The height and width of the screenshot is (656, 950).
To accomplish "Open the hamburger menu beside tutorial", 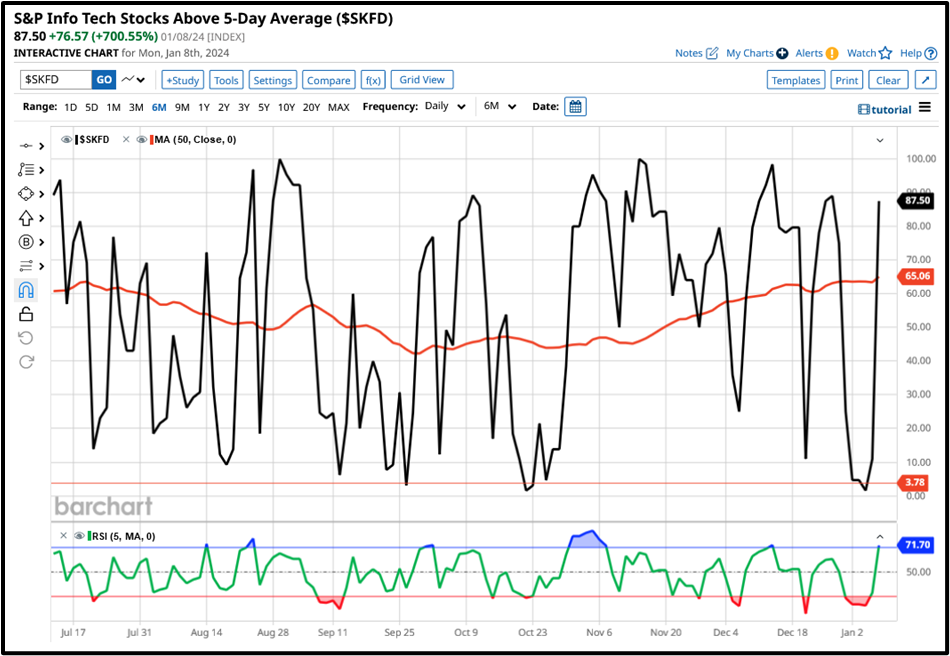I will (x=924, y=108).
